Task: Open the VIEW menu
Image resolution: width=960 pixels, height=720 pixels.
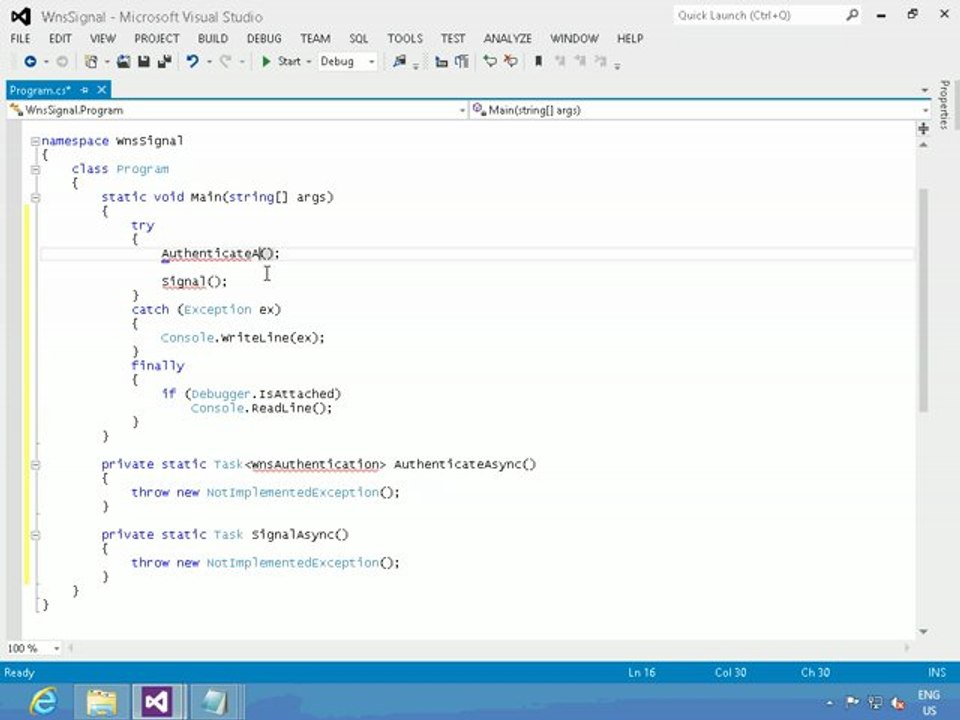Action: pyautogui.click(x=102, y=39)
